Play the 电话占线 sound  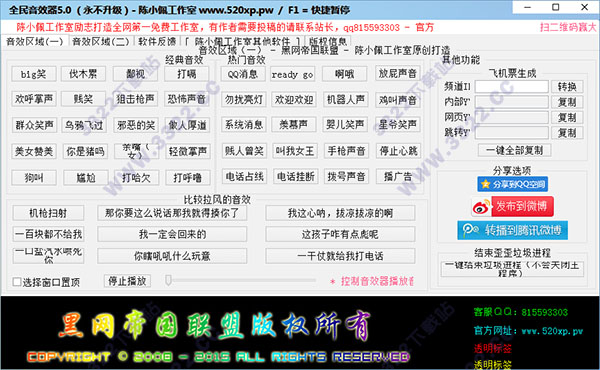pyautogui.click(x=245, y=176)
